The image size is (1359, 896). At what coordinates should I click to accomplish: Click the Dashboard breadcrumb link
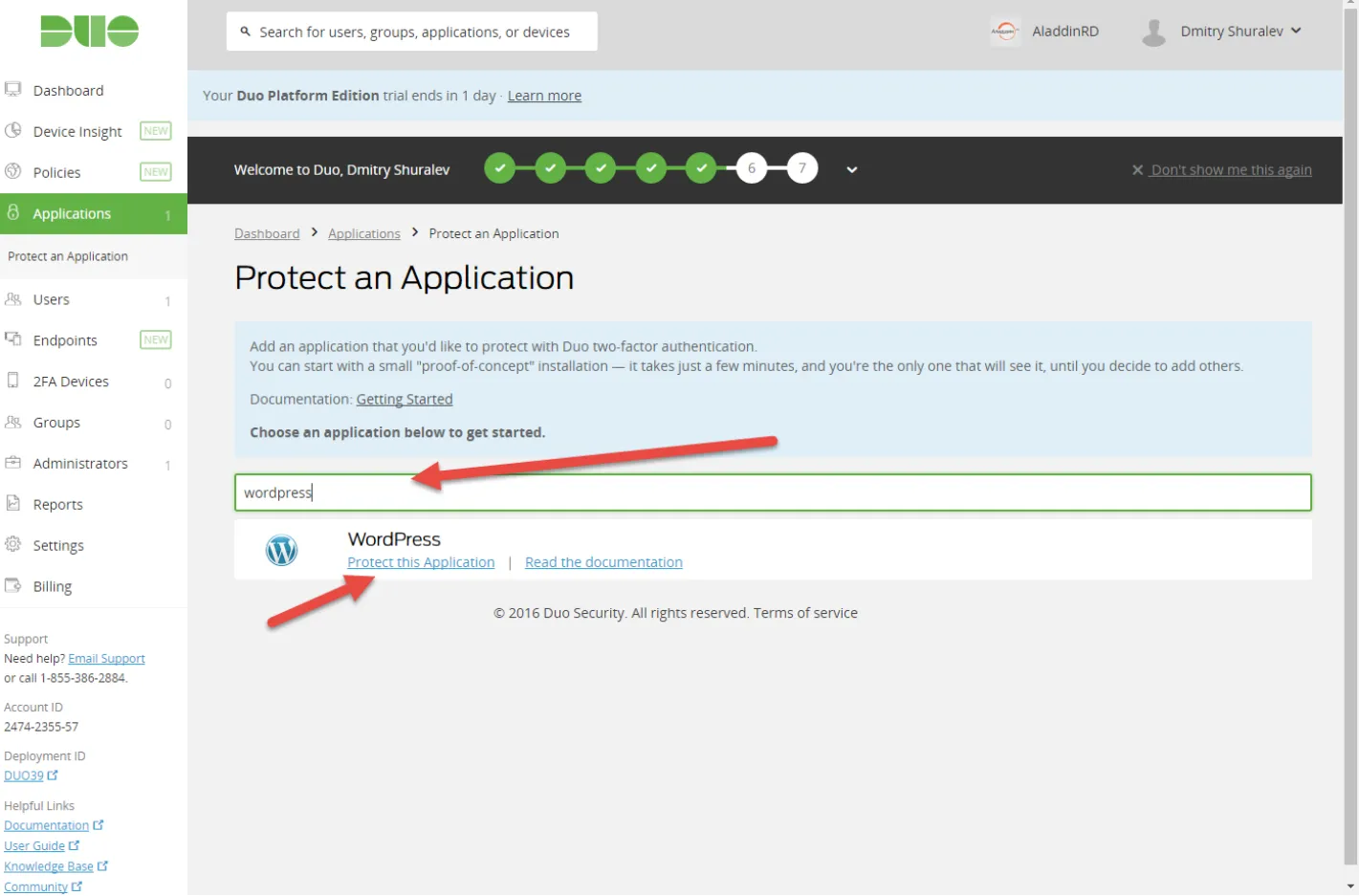(267, 233)
